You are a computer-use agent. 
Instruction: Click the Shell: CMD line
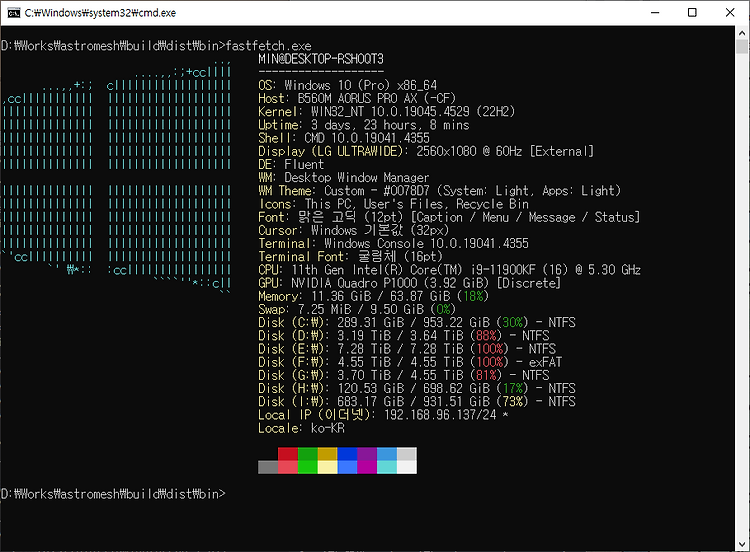click(344, 138)
